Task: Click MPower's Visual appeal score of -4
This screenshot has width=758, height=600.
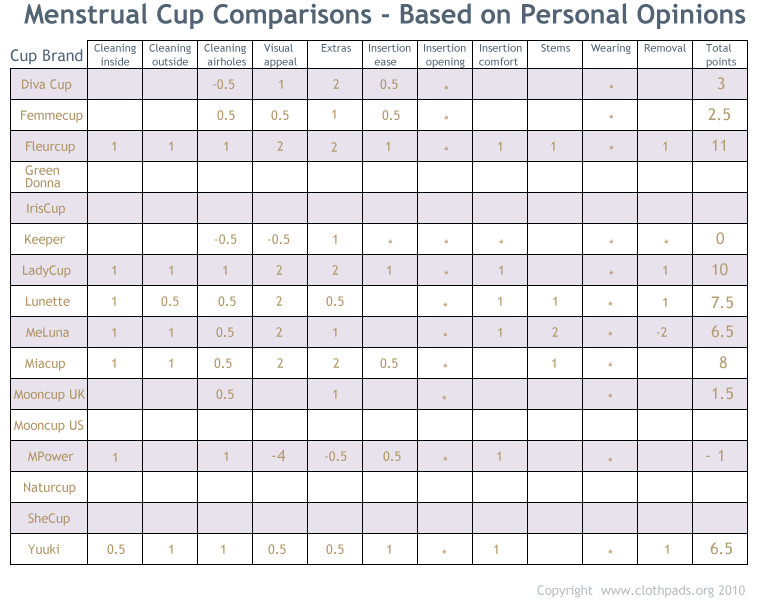Action: [280, 457]
